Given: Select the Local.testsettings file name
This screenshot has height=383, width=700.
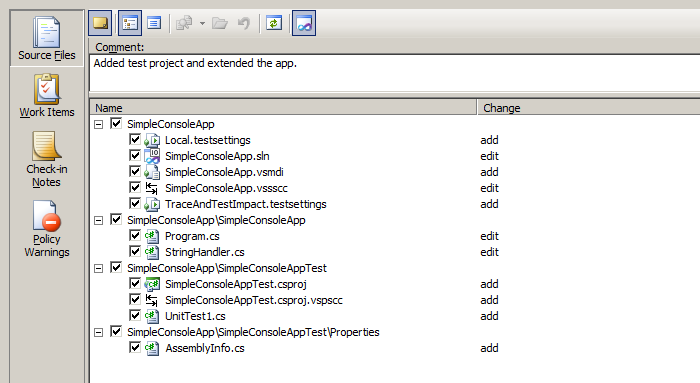Looking at the screenshot, I should (208, 140).
